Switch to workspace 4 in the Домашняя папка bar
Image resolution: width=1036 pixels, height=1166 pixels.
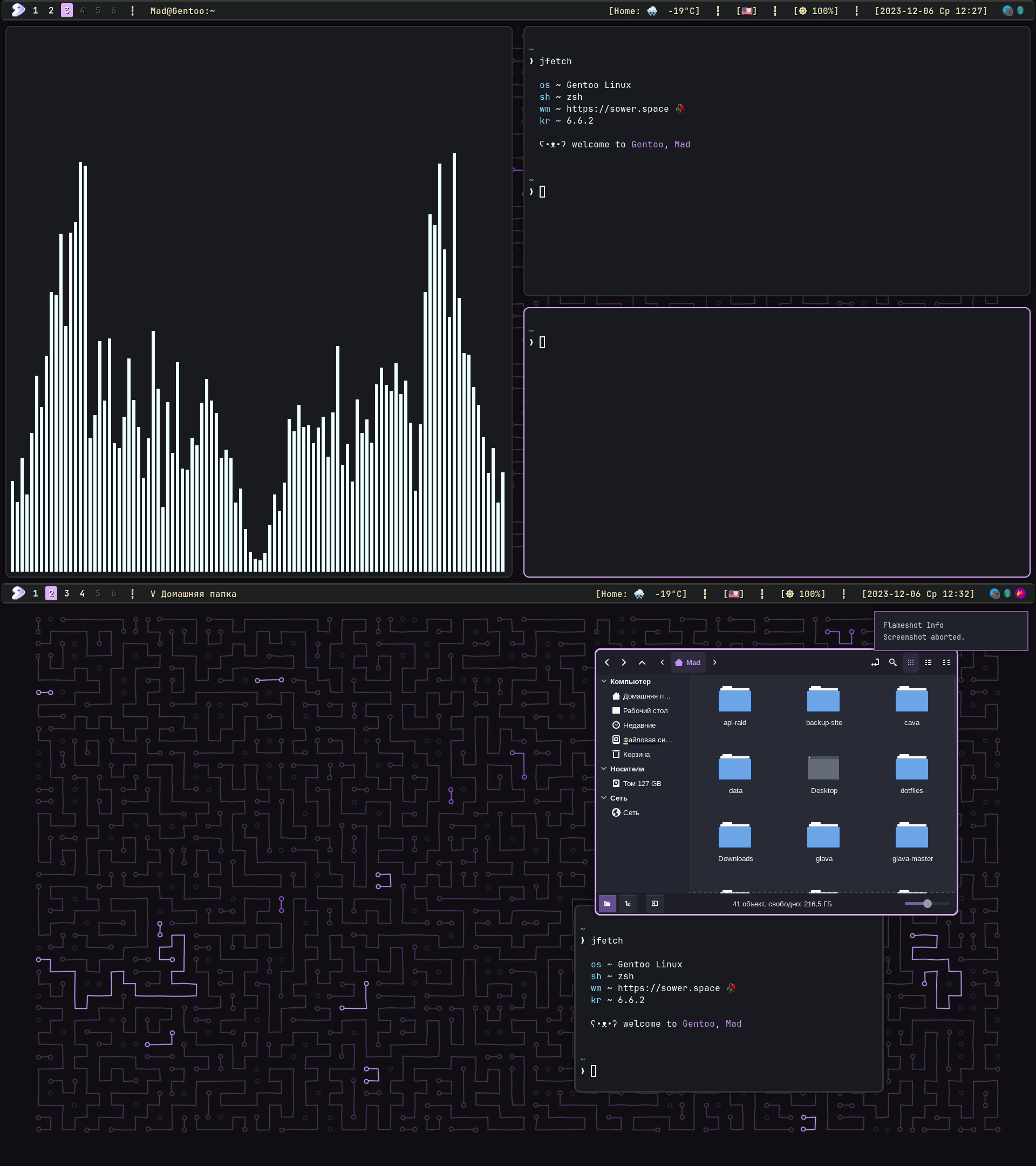(x=82, y=594)
